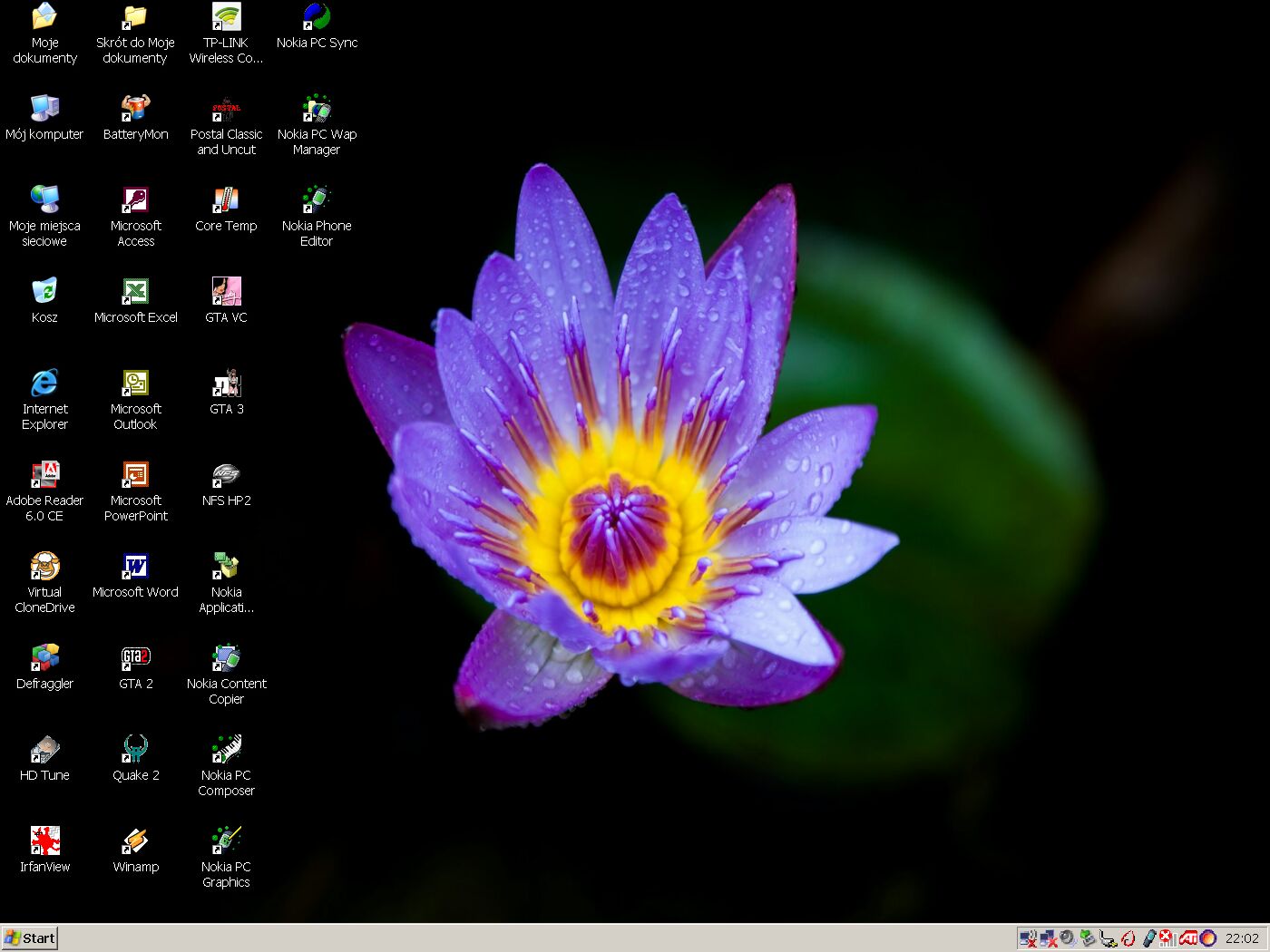Click the Winamp shortcut icon
Screen dimensions: 1270x952
pyautogui.click(x=135, y=840)
